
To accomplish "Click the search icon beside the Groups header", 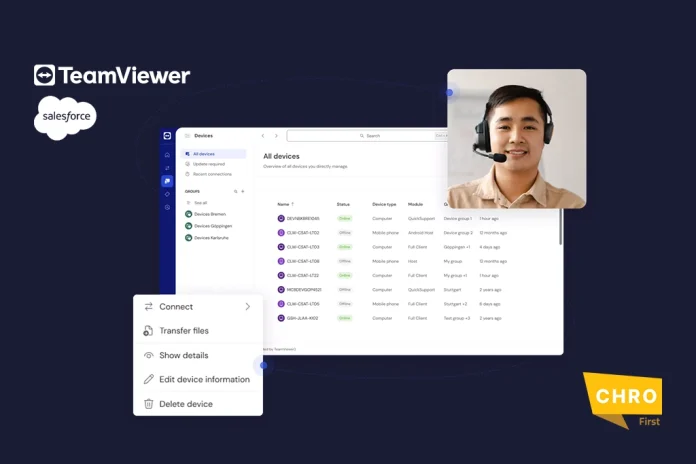I will click(235, 190).
